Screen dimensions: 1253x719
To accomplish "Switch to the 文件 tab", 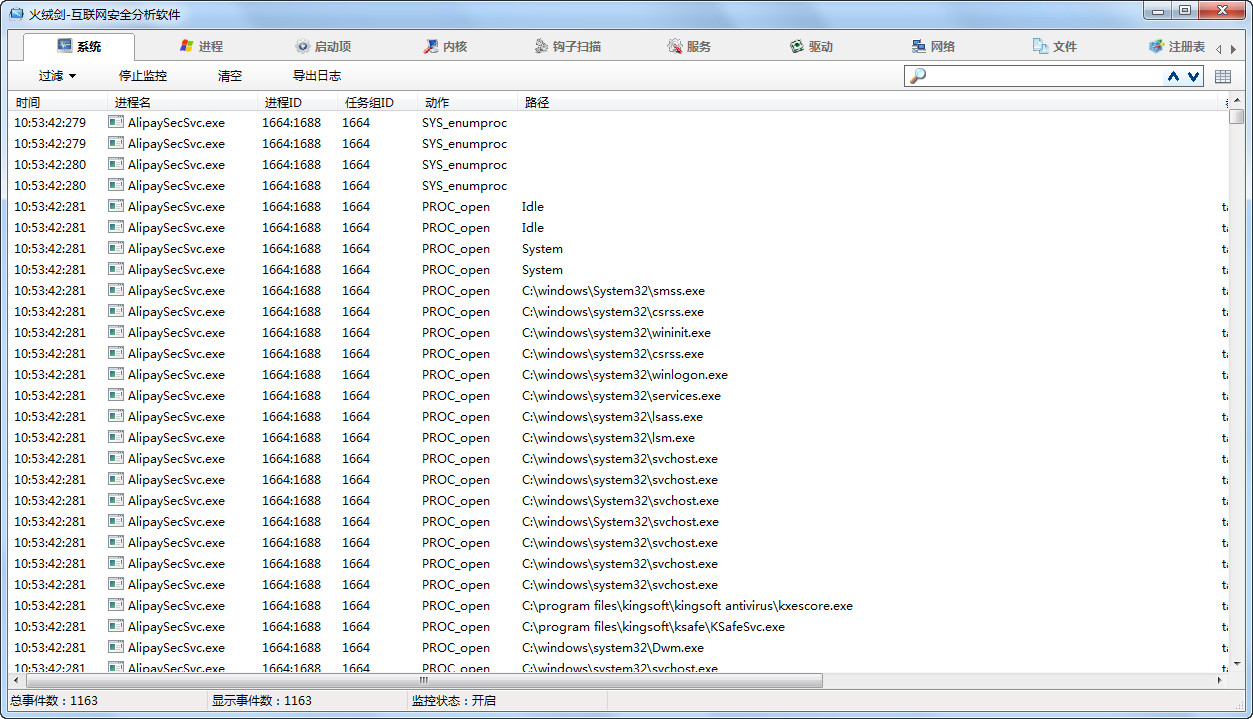I will point(1055,46).
